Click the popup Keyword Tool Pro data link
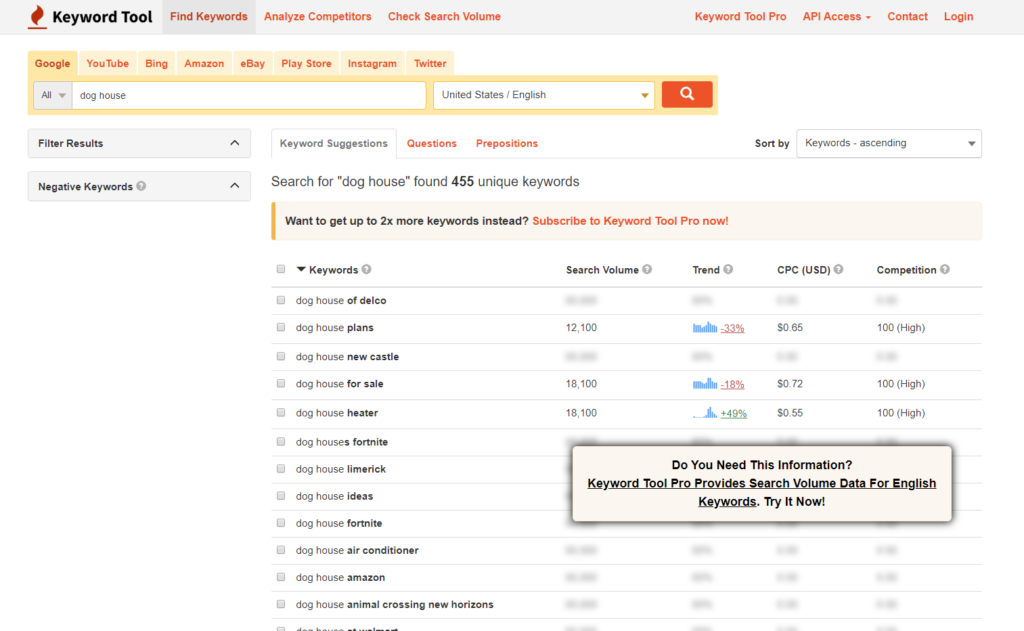1024x631 pixels. point(761,492)
